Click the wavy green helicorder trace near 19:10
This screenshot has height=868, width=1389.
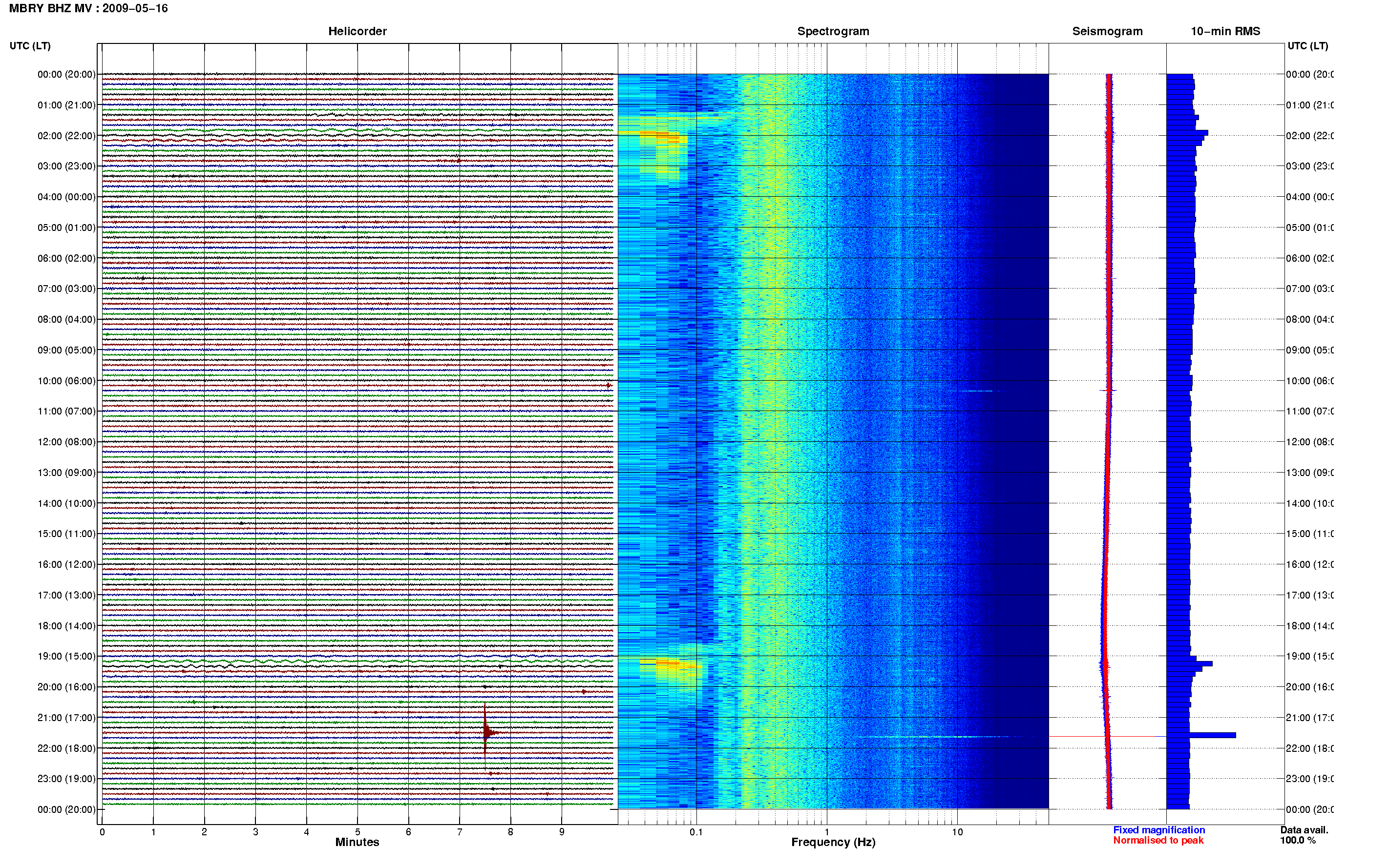tap(357, 661)
